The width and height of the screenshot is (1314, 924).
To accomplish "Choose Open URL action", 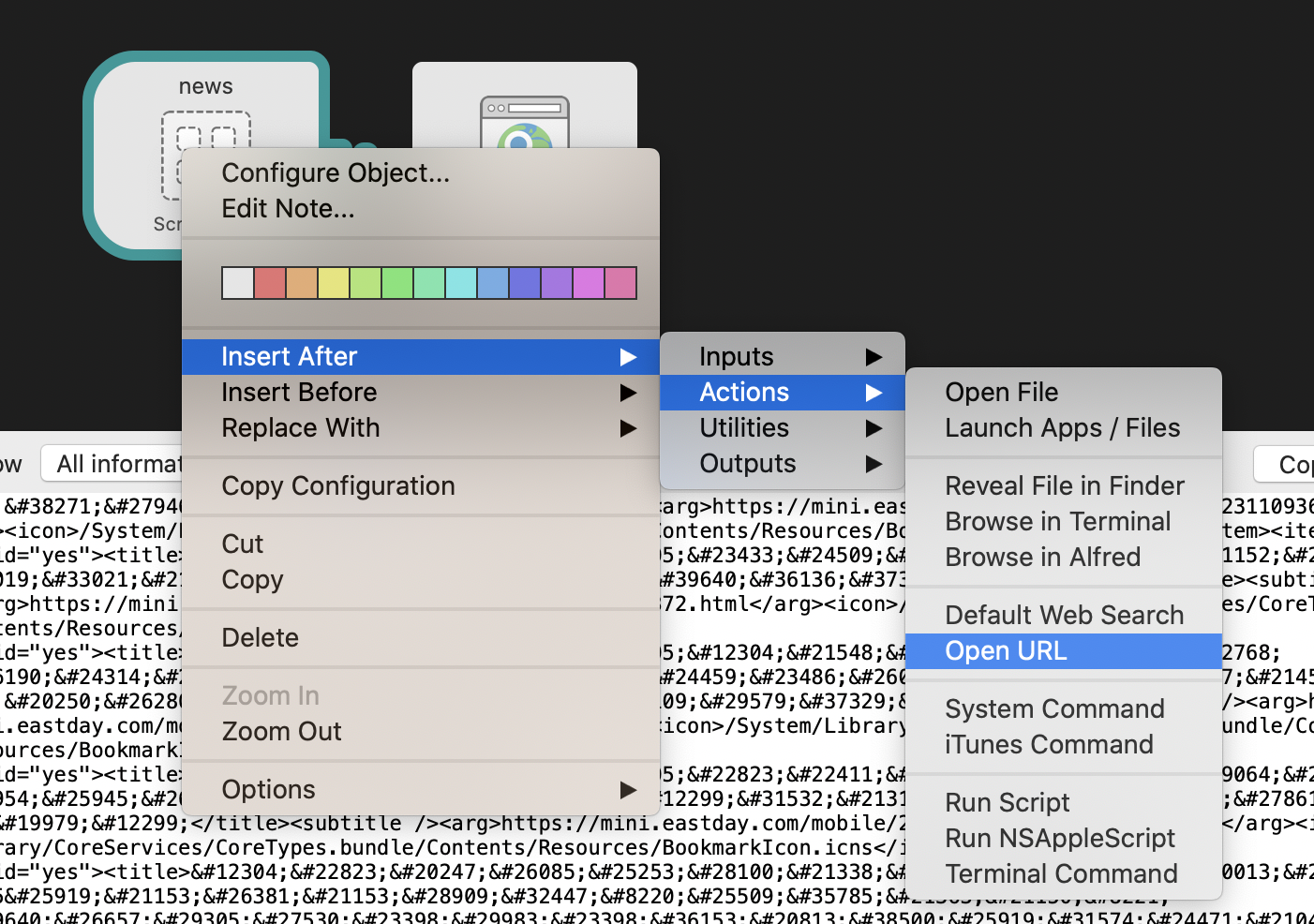I will (1064, 651).
